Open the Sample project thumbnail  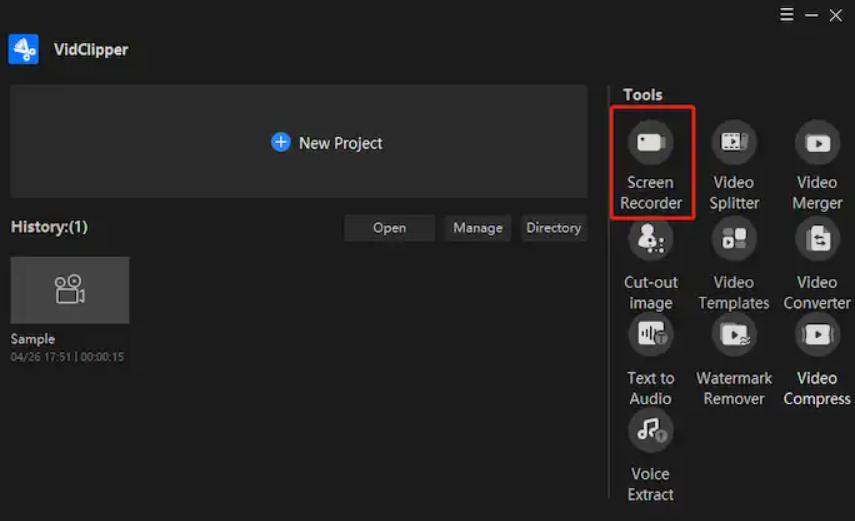click(x=70, y=290)
